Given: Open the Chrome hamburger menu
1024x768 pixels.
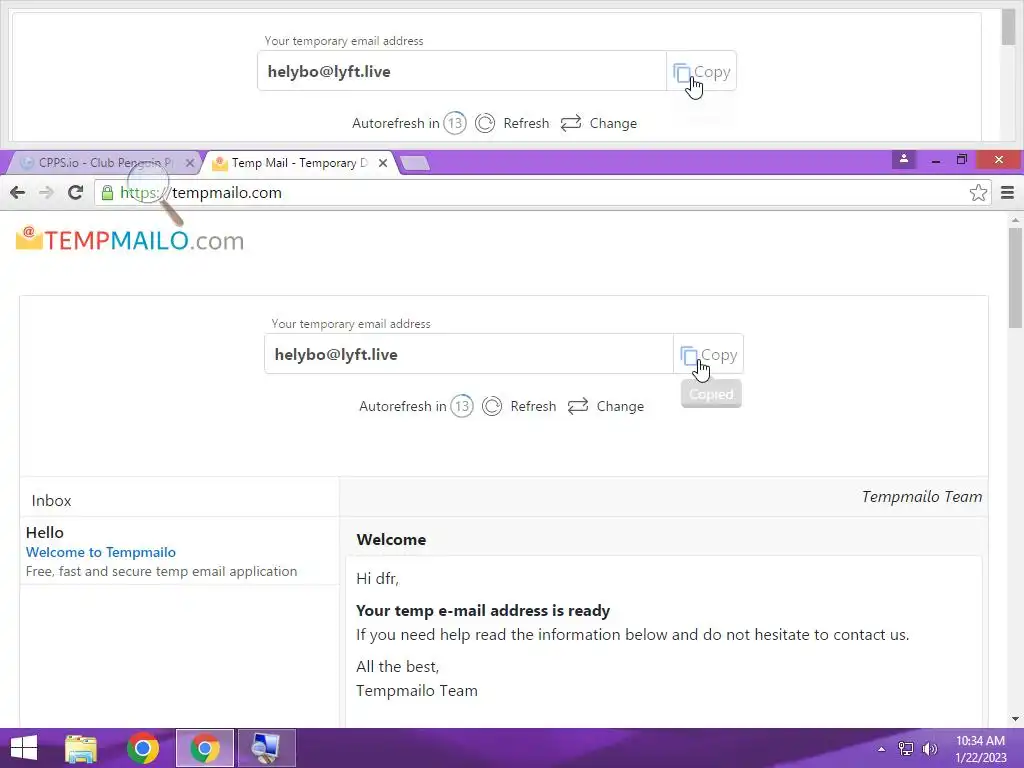Looking at the screenshot, I should click(x=1008, y=193).
